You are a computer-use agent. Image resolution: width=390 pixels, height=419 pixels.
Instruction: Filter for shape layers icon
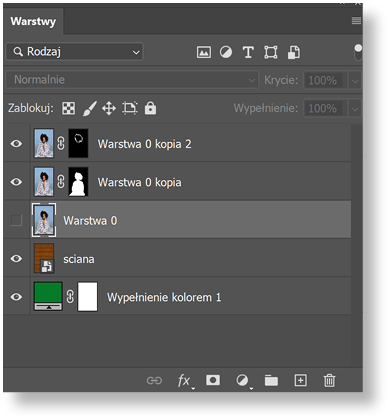coord(271,52)
